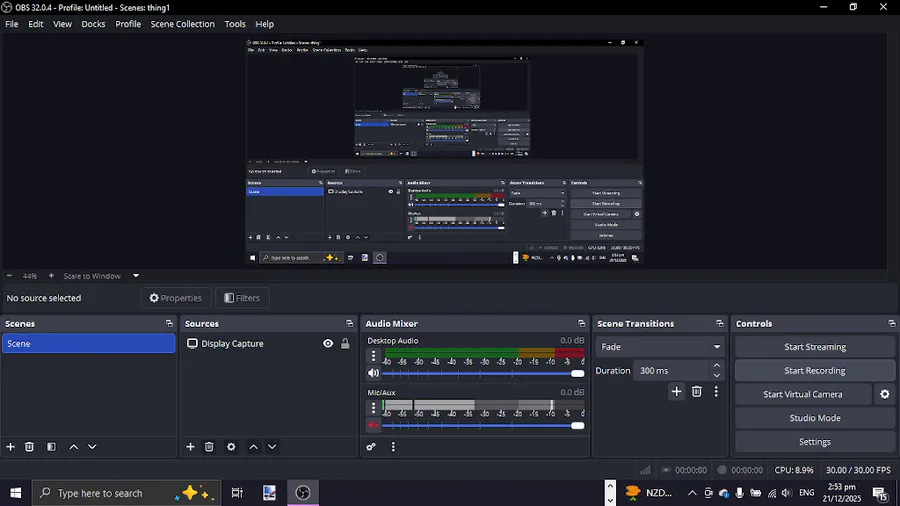Open source Properties button

click(176, 298)
